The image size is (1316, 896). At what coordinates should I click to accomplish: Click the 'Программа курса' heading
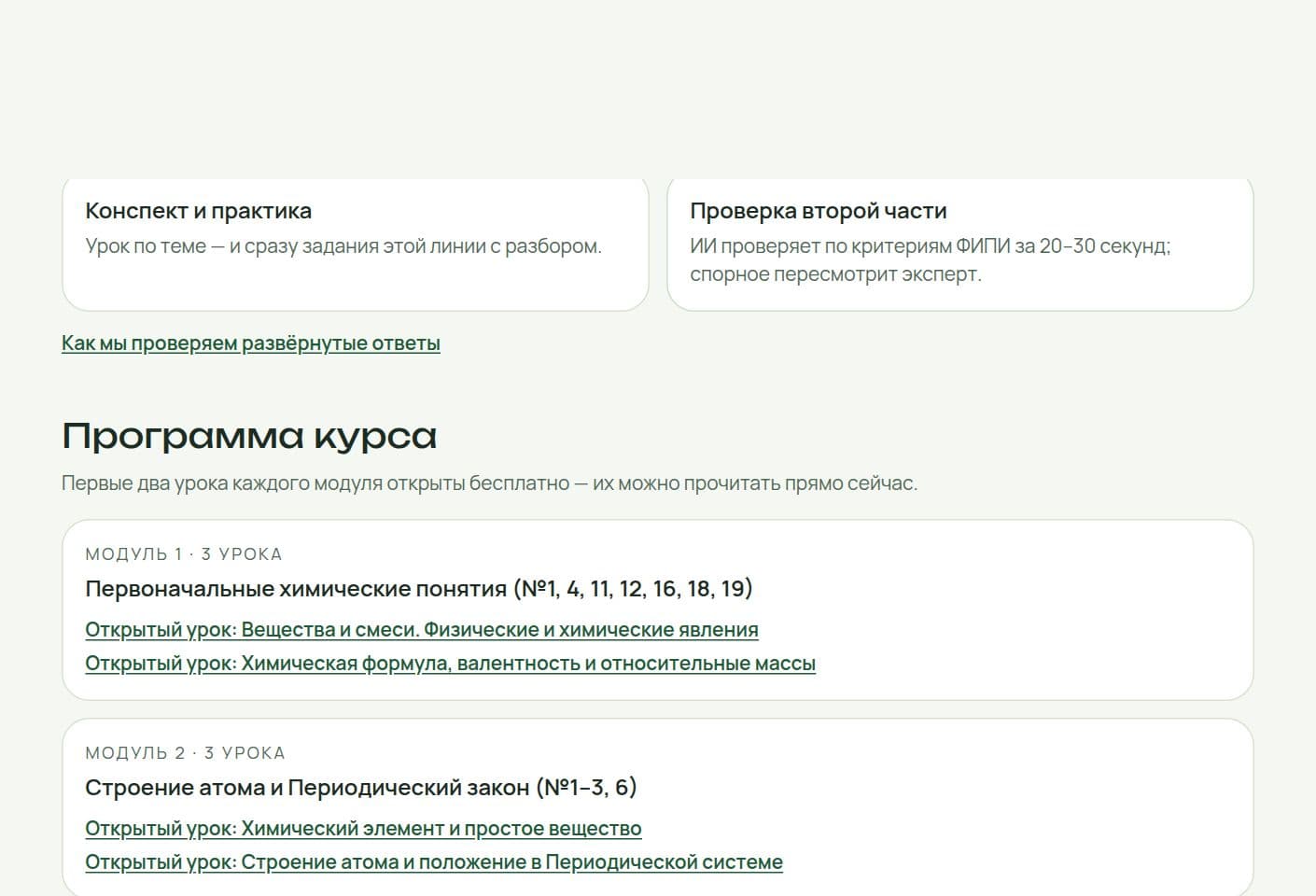point(249,436)
